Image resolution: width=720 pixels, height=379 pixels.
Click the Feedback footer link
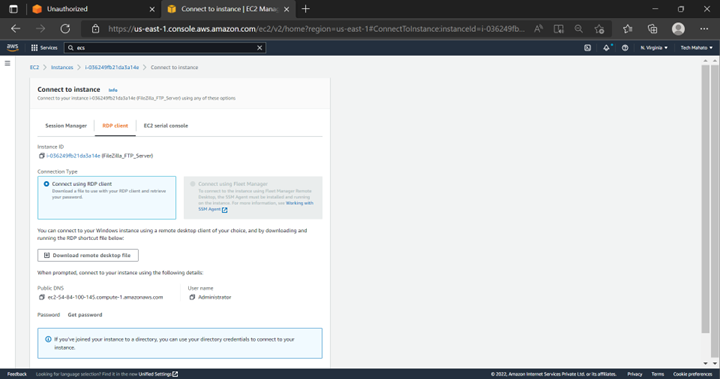click(x=17, y=374)
